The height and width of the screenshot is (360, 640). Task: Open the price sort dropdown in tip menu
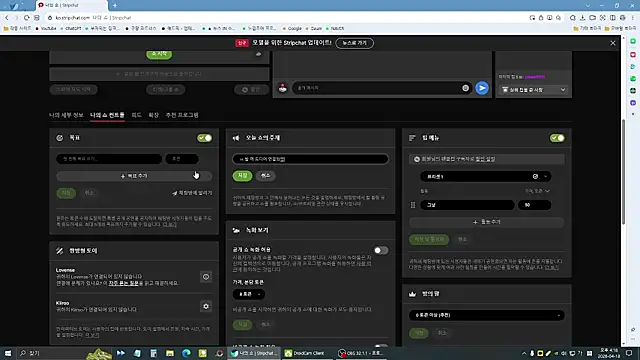pyautogui.click(x=537, y=191)
